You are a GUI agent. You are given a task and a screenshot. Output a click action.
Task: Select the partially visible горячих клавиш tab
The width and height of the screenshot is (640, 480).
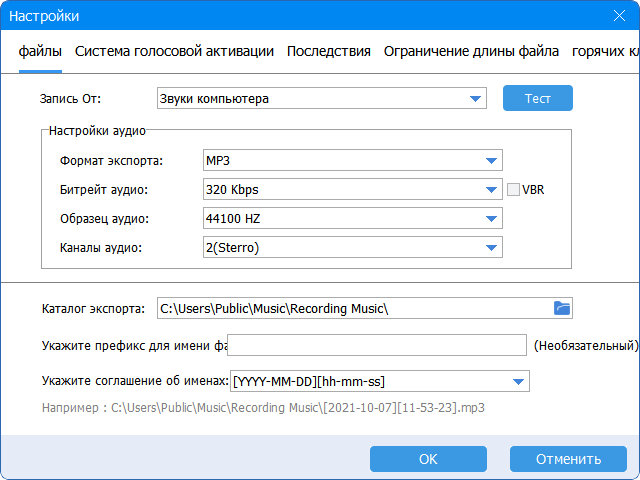(605, 51)
